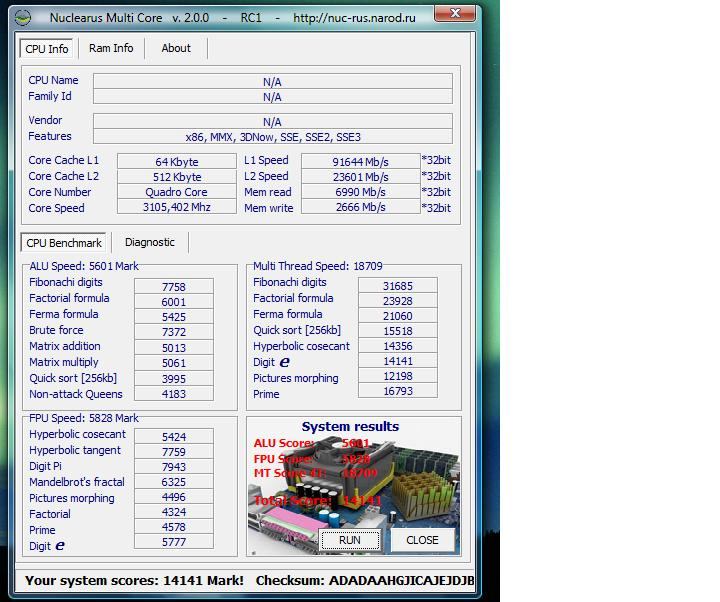Start the benchmark with the RUN button
This screenshot has width=720, height=602.
[350, 540]
